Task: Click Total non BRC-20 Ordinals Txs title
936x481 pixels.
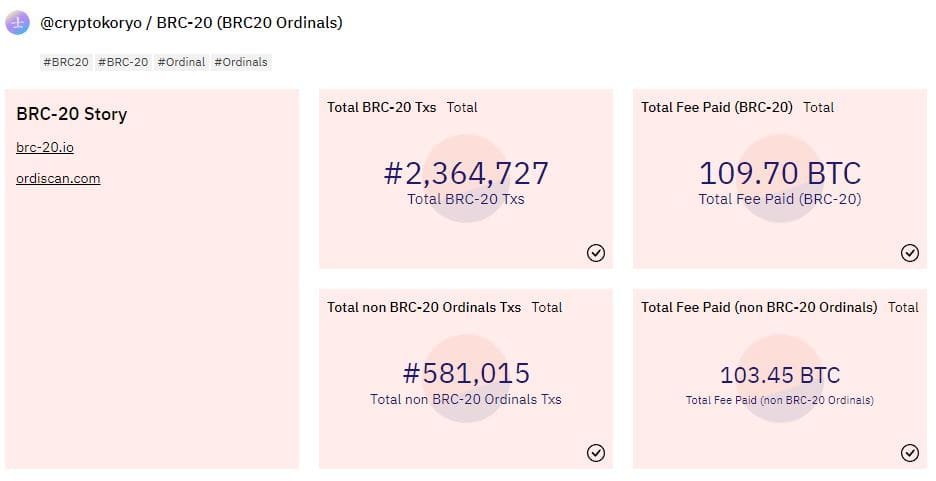Action: (x=424, y=307)
